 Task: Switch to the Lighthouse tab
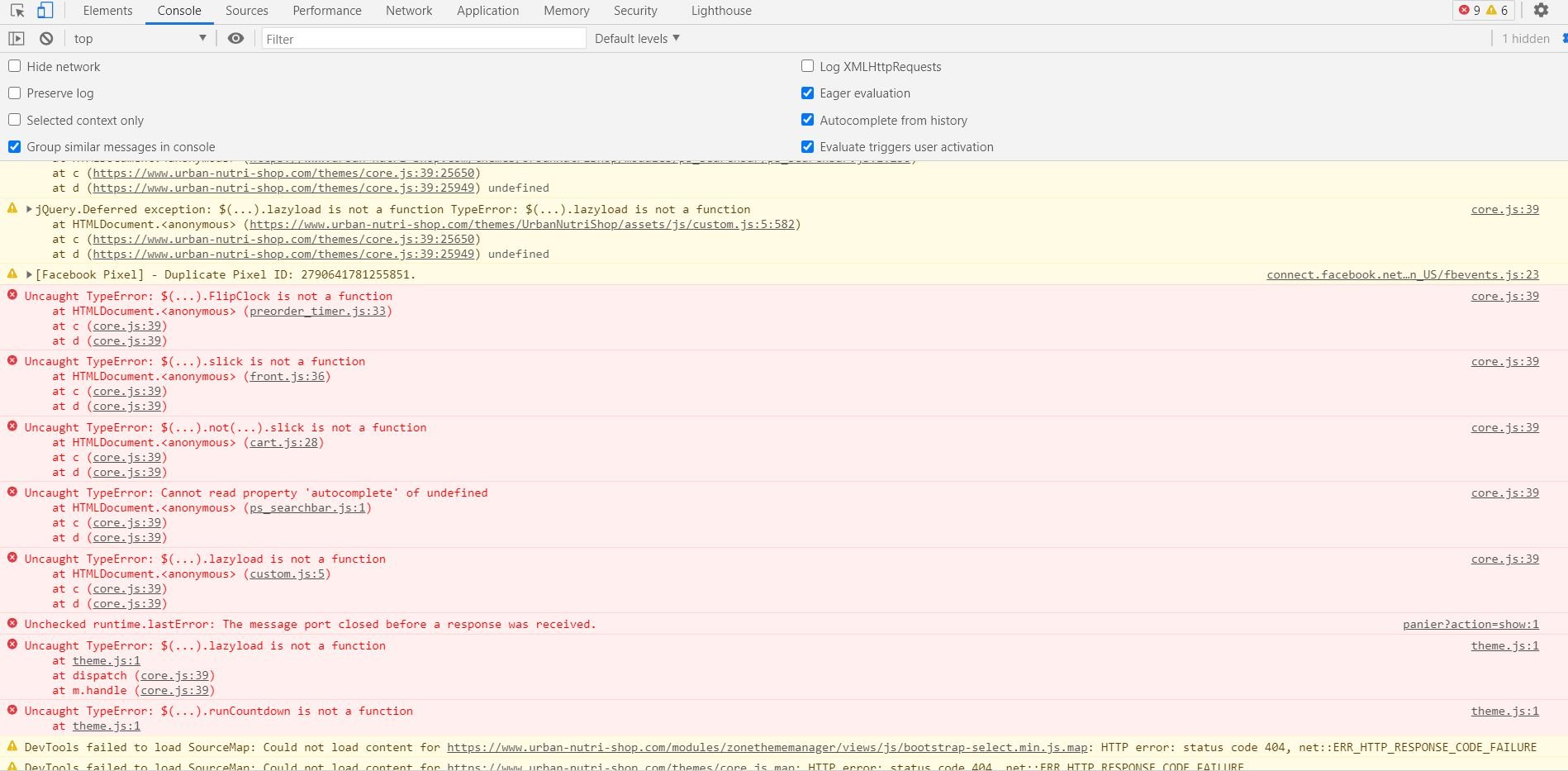[x=721, y=11]
